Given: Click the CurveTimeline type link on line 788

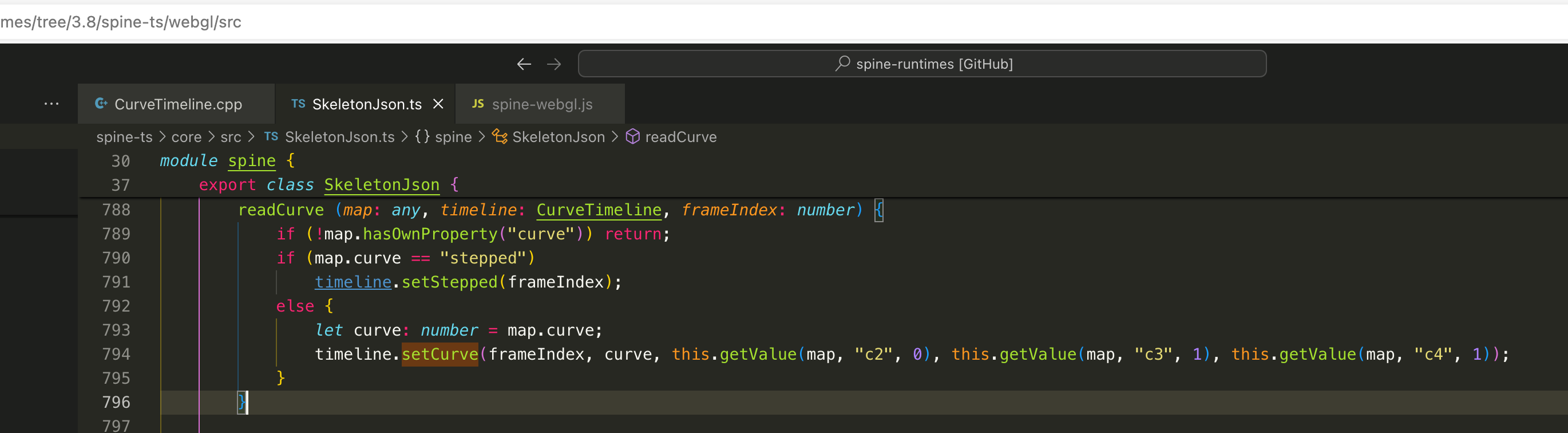Looking at the screenshot, I should click(599, 210).
